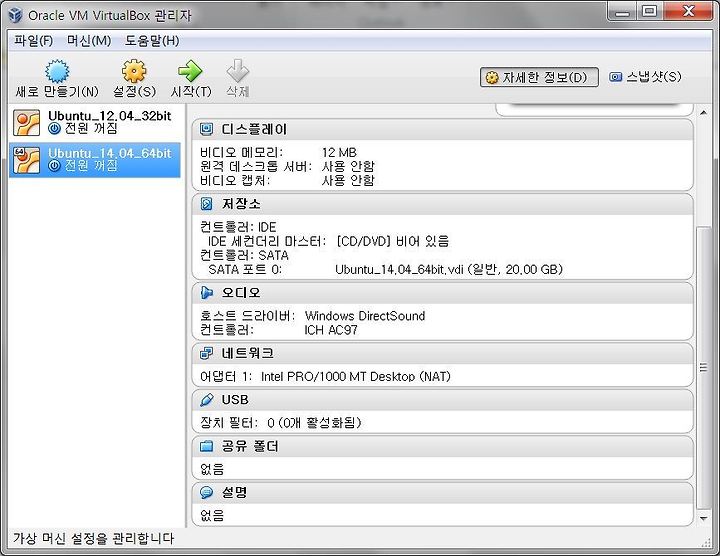
Task: Click power-off status icon under Ubuntu_14.04_64bit
Action: (x=54, y=166)
